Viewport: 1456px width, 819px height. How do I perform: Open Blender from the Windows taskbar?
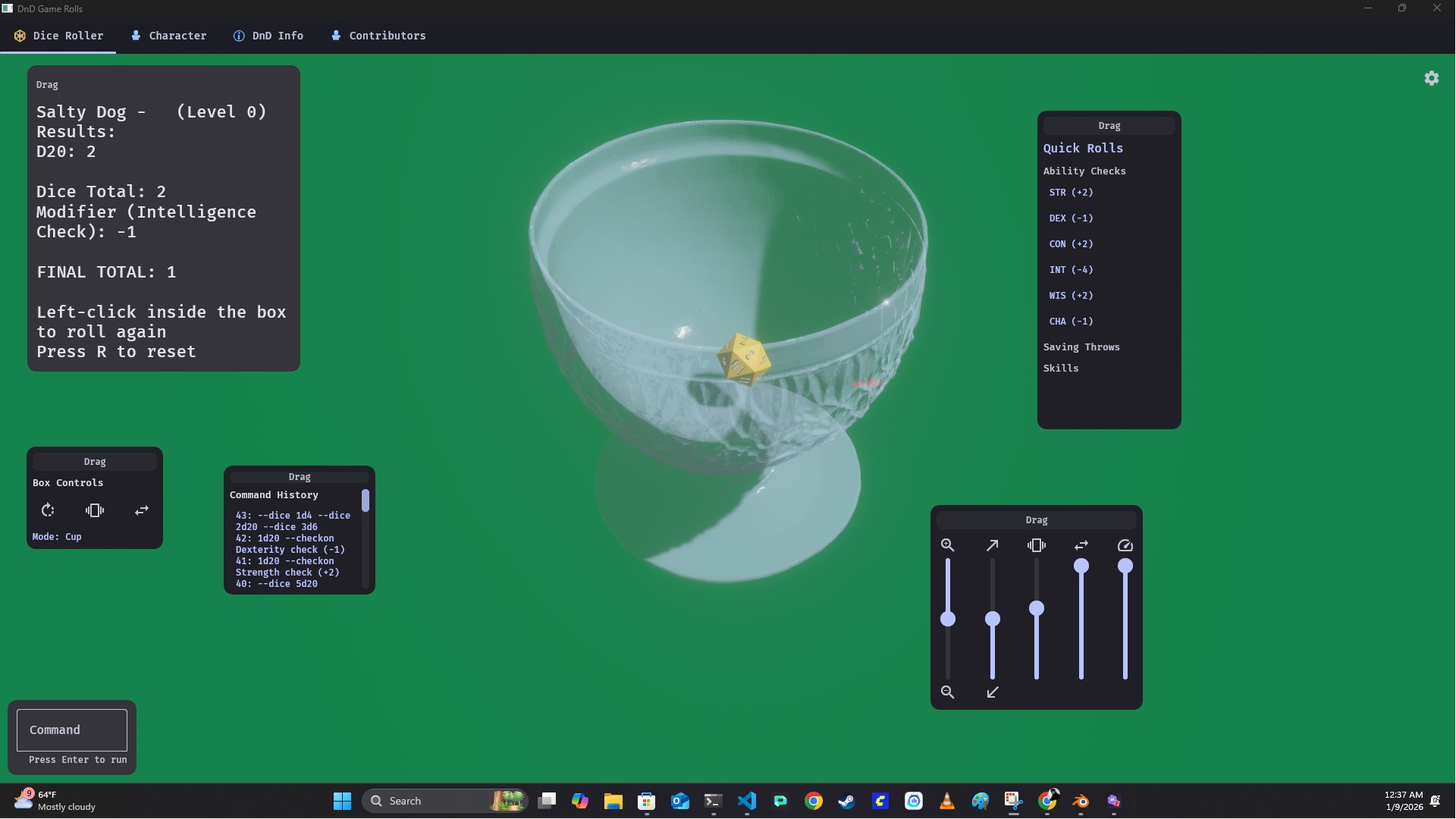(x=1081, y=801)
